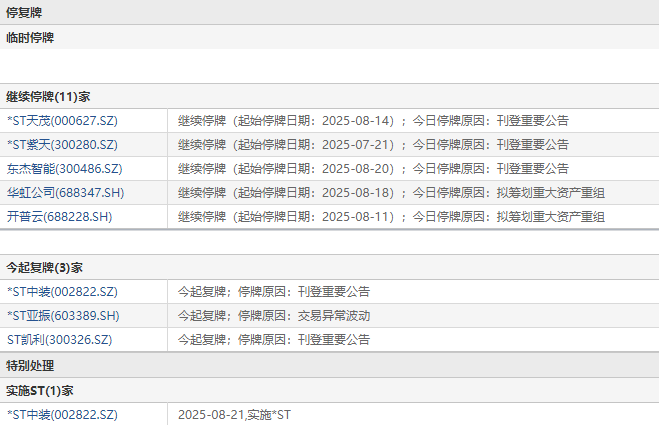Click the 停复牌 section header
The image size is (659, 425).
pos(24,13)
